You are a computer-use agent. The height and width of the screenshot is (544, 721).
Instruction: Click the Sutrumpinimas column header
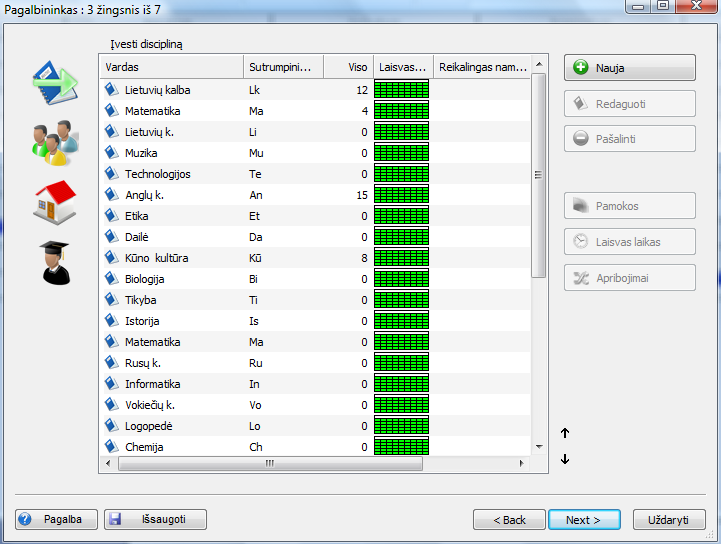tap(283, 67)
